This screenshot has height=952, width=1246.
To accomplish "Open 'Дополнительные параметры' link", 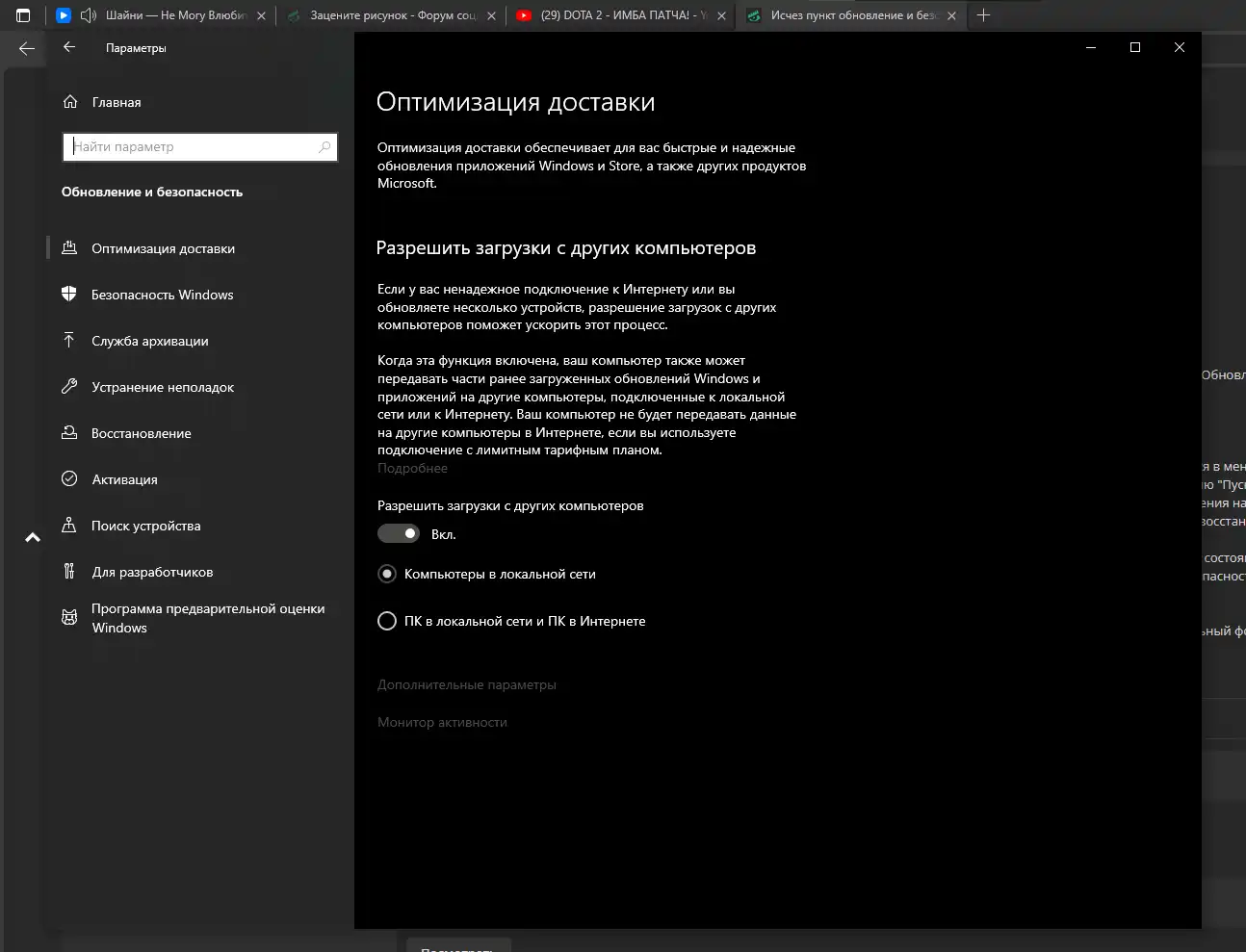I will (x=467, y=685).
